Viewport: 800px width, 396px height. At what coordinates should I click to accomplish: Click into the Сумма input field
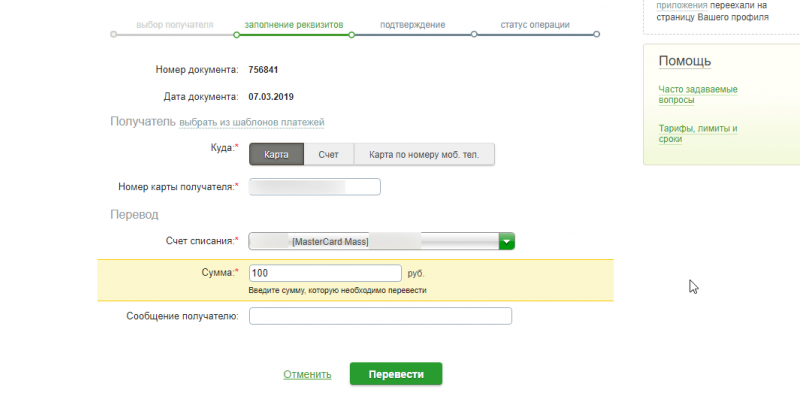coord(325,273)
